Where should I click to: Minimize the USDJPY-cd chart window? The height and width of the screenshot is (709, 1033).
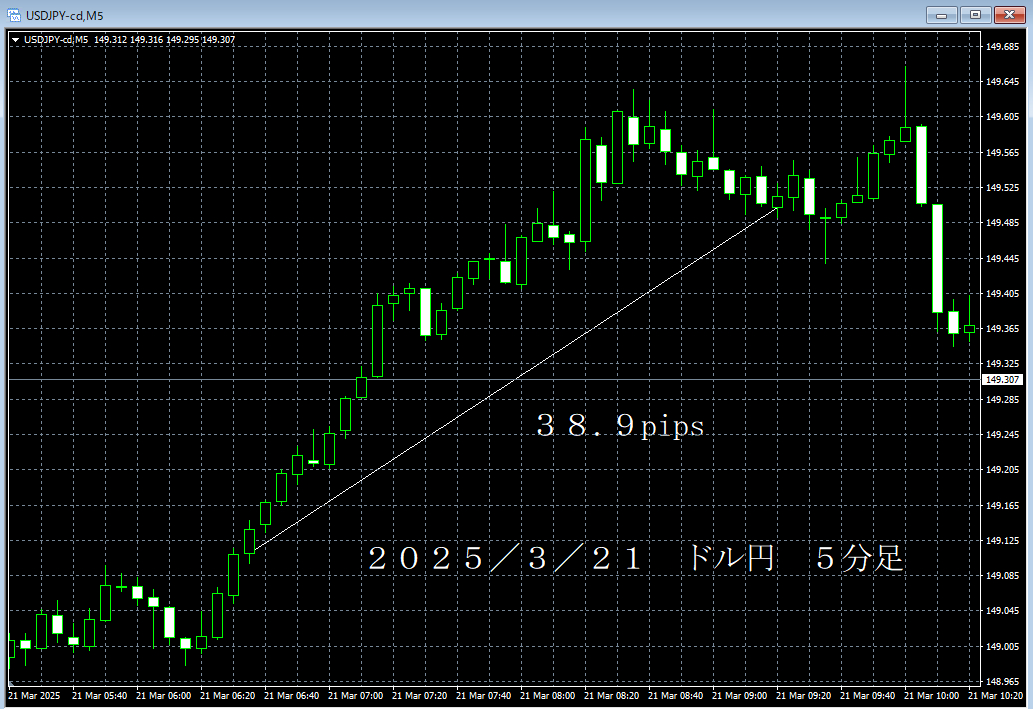941,15
